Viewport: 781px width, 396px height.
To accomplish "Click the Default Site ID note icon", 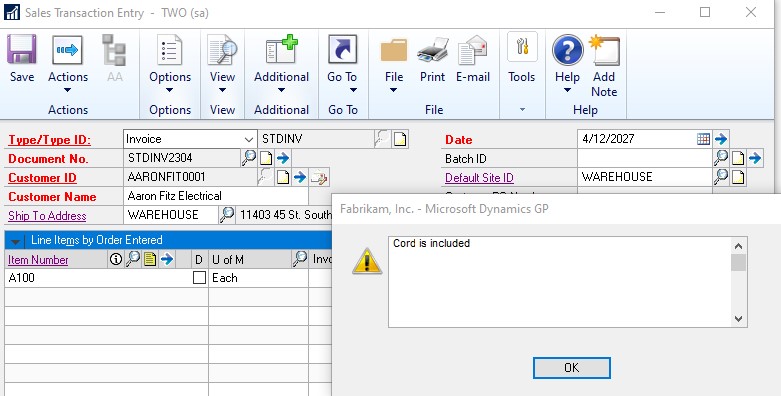I will click(x=738, y=177).
